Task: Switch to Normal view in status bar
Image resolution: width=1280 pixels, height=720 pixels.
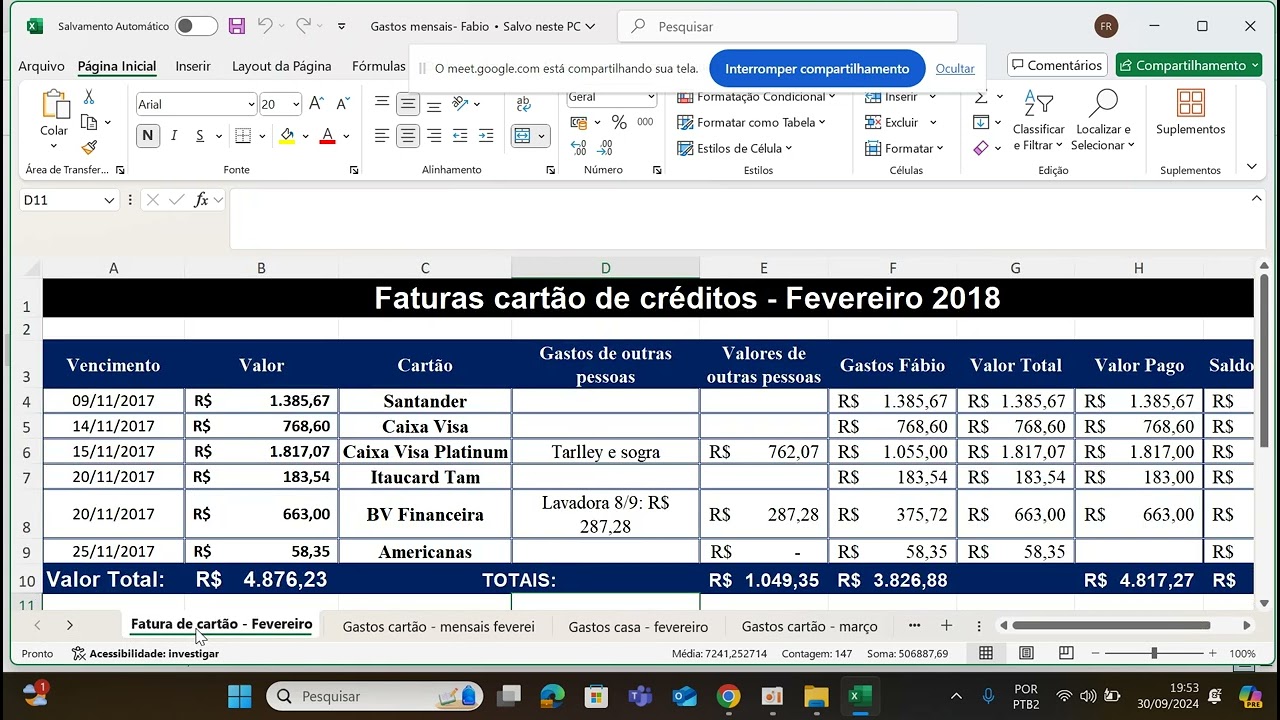Action: click(986, 653)
